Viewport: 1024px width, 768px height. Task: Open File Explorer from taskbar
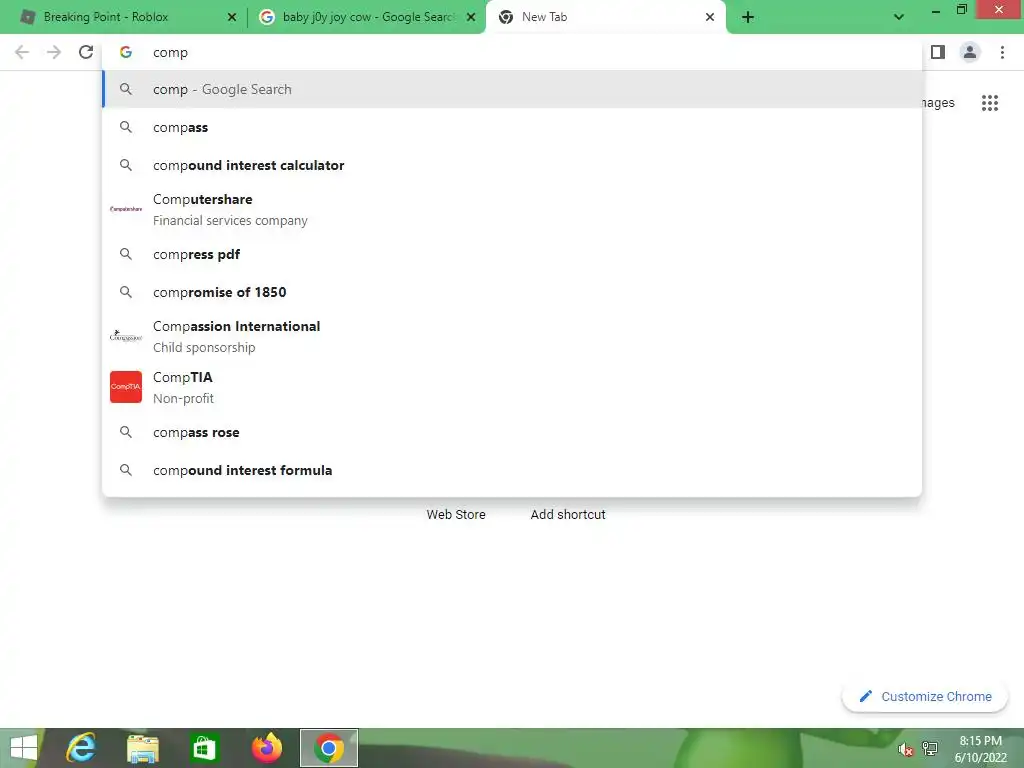[143, 748]
